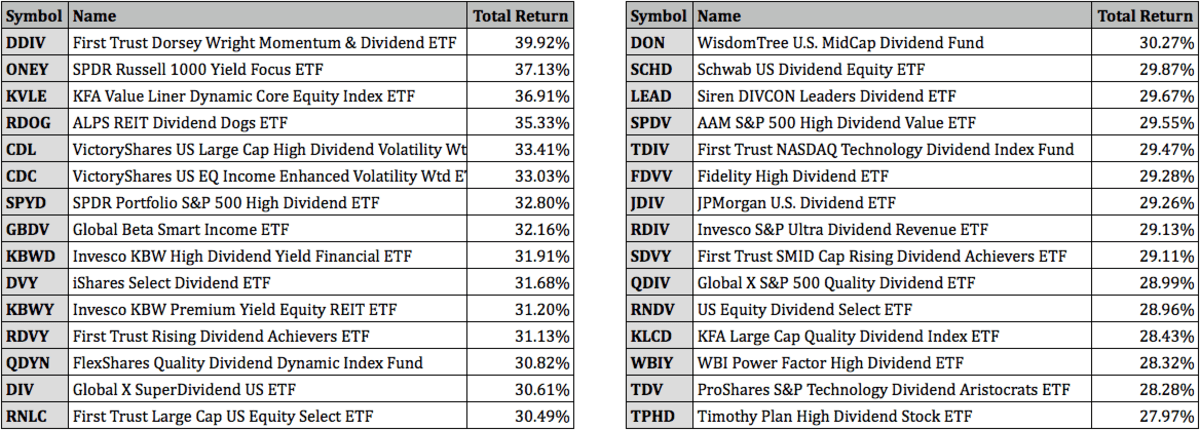Select Fidelity High Dividend ETF name cell
Viewport: 1200px width, 430px height.
793,176
